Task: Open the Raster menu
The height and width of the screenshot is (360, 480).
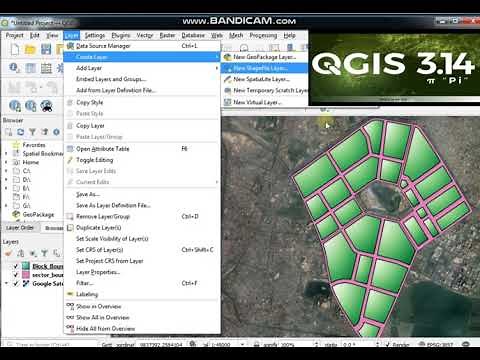Action: coord(167,35)
